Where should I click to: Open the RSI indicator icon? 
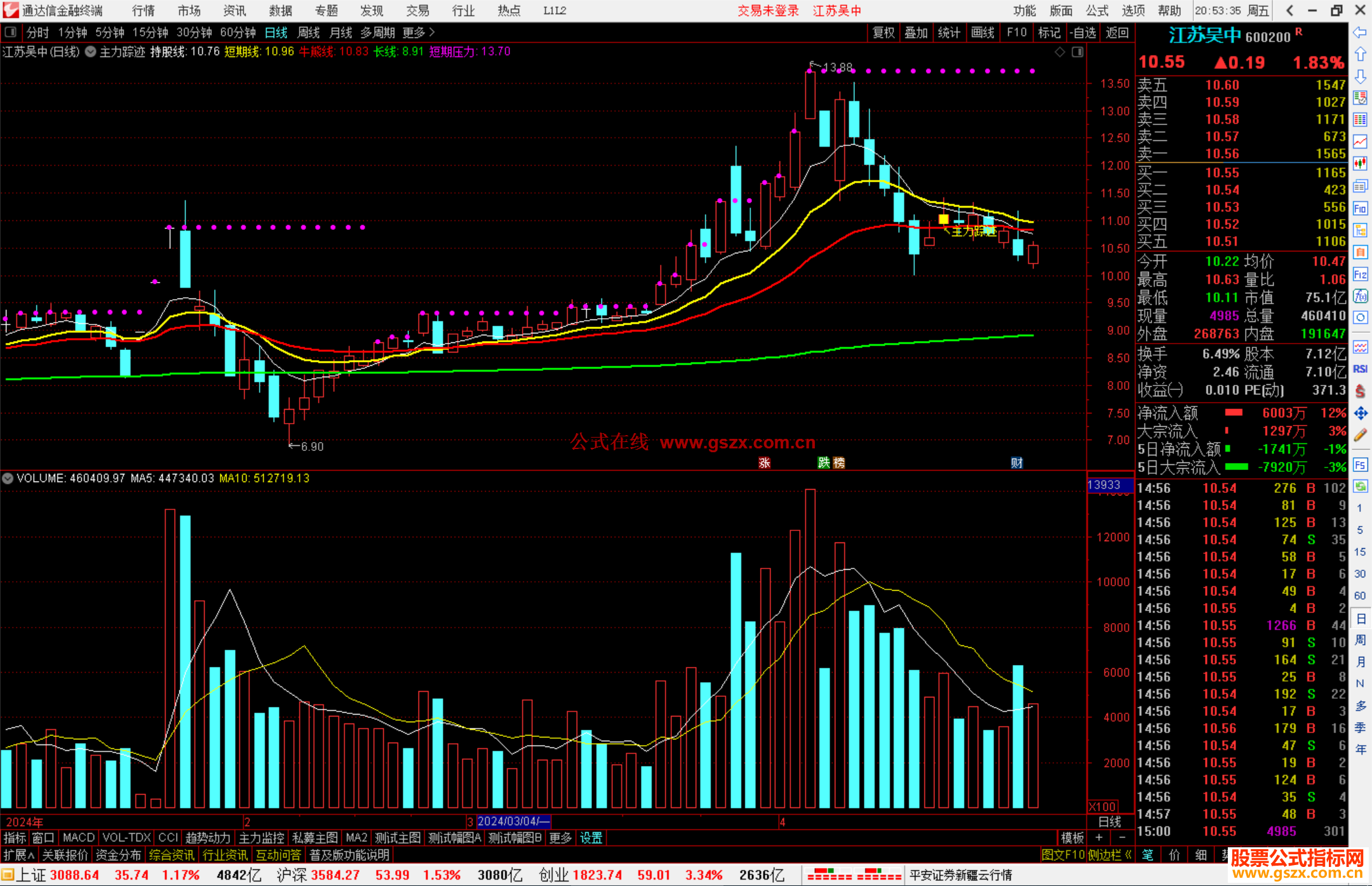click(x=1360, y=369)
